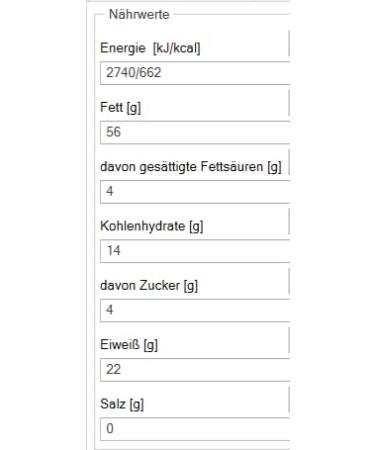
Task: Focus the Eiweiß [g] input field
Action: [195, 370]
